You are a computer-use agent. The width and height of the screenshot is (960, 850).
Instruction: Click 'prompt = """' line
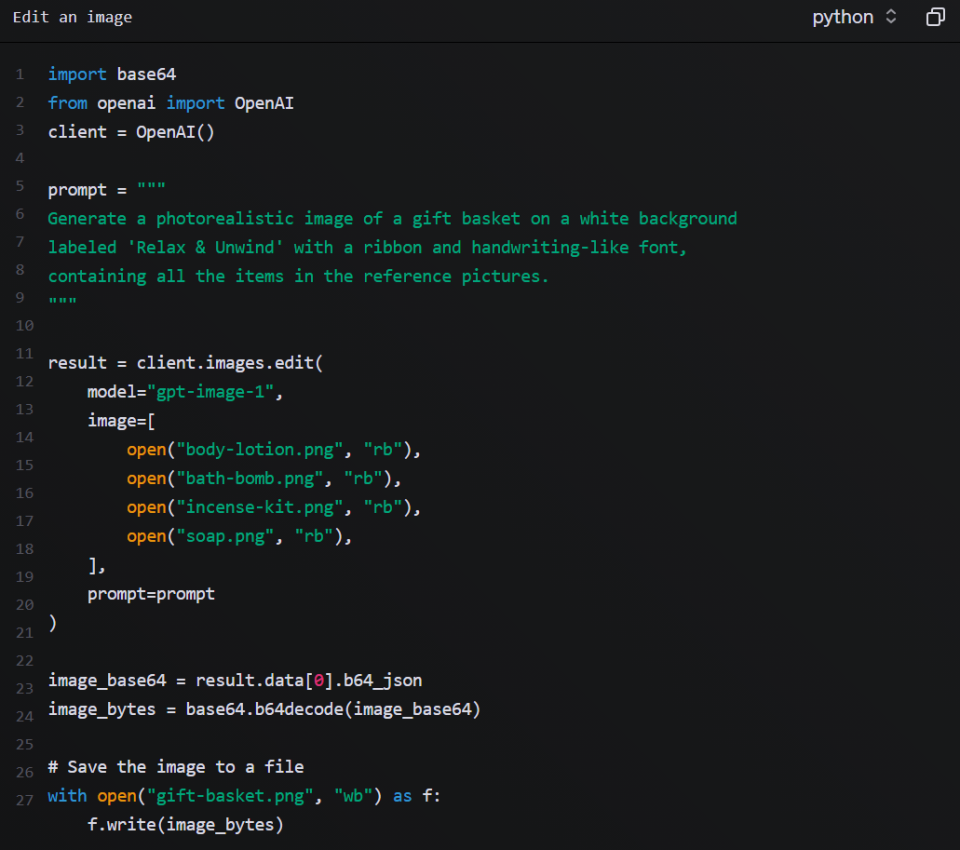click(107, 189)
